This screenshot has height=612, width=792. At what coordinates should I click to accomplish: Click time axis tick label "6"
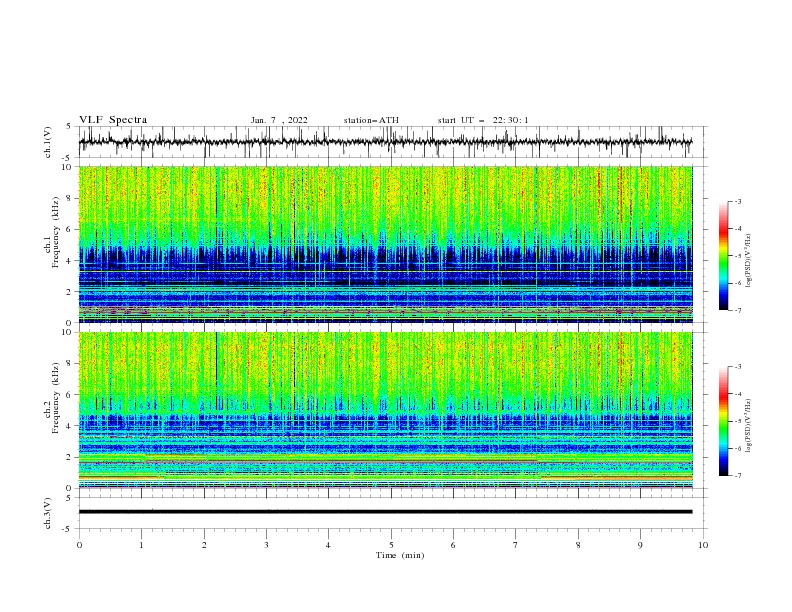point(453,545)
